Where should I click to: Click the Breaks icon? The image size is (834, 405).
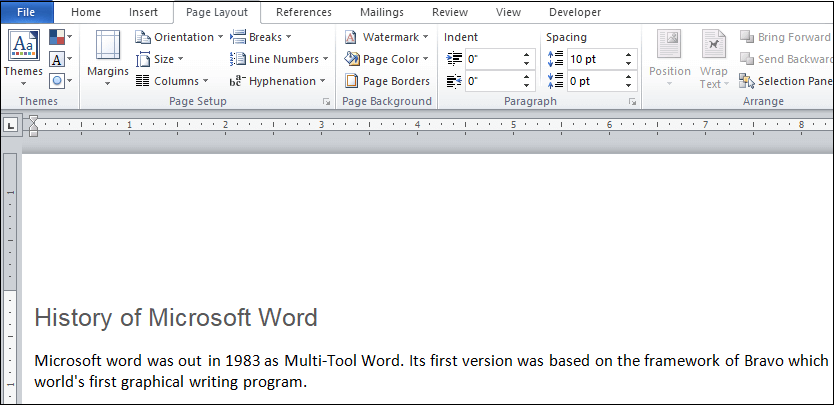pyautogui.click(x=238, y=37)
